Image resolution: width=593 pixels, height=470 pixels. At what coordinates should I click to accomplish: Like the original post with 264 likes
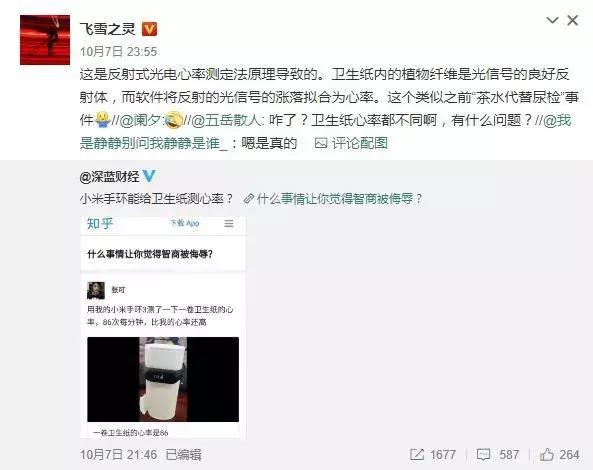pos(547,454)
